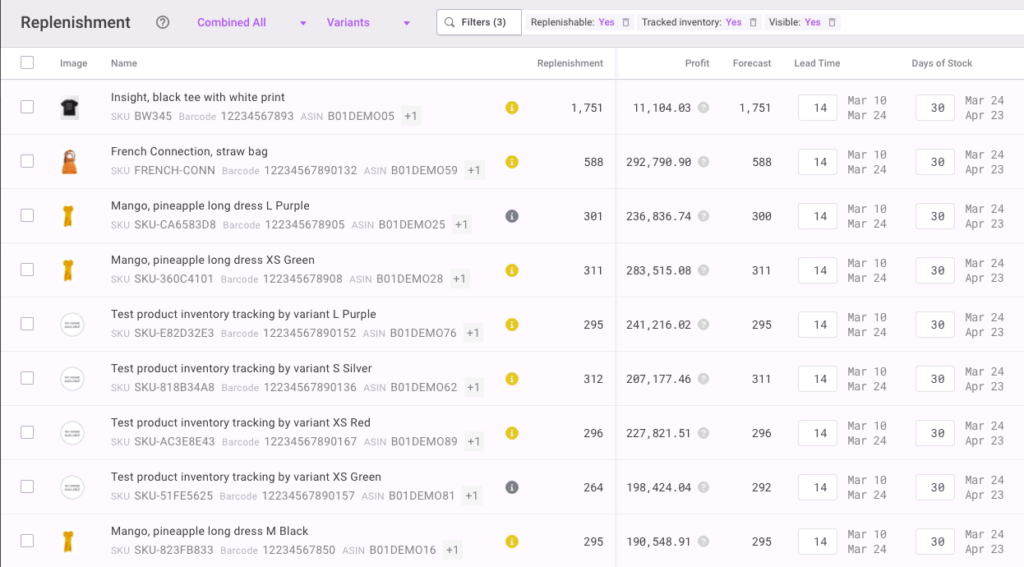Open Mango pineapple long dress XS Green product
The height and width of the screenshot is (567, 1024).
pos(212,260)
